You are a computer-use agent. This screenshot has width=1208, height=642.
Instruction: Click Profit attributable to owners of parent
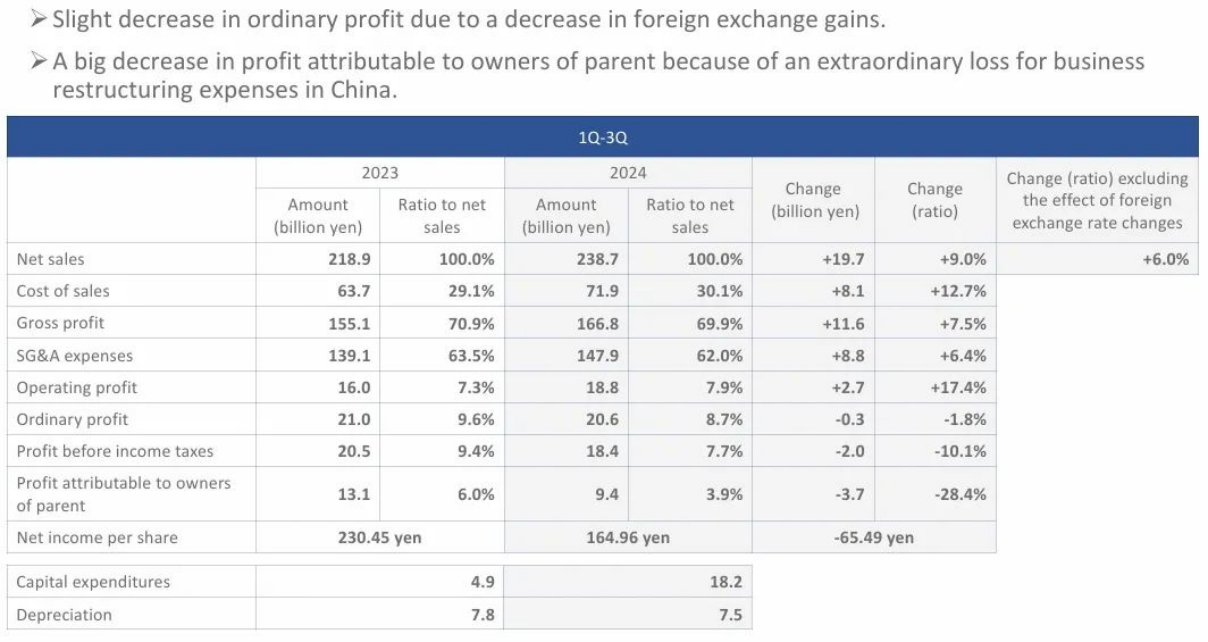point(124,494)
